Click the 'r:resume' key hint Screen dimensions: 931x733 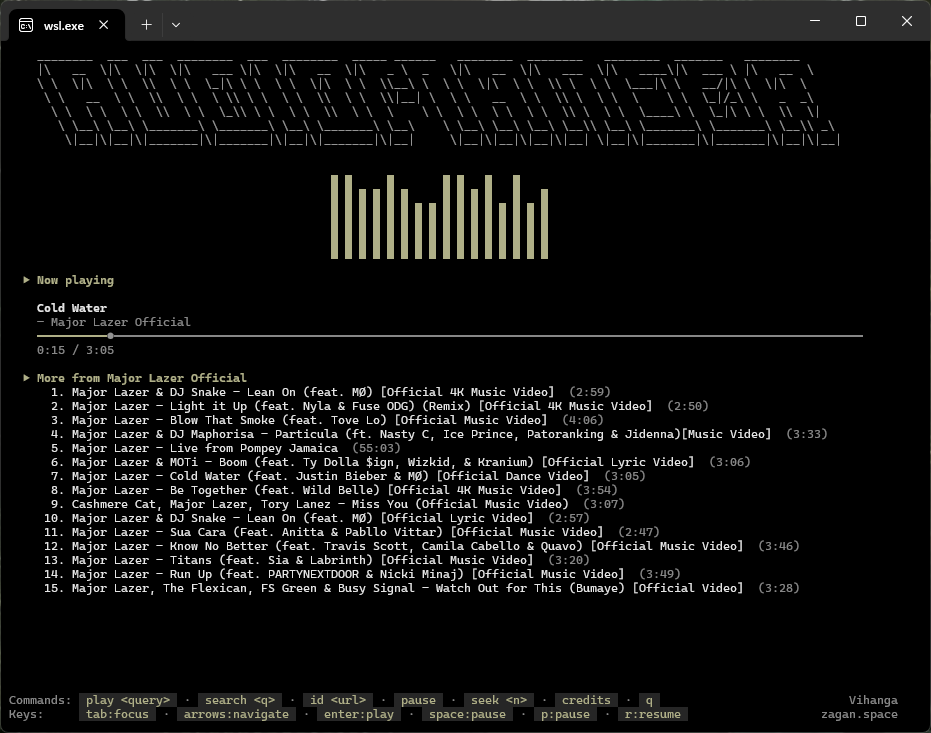653,714
